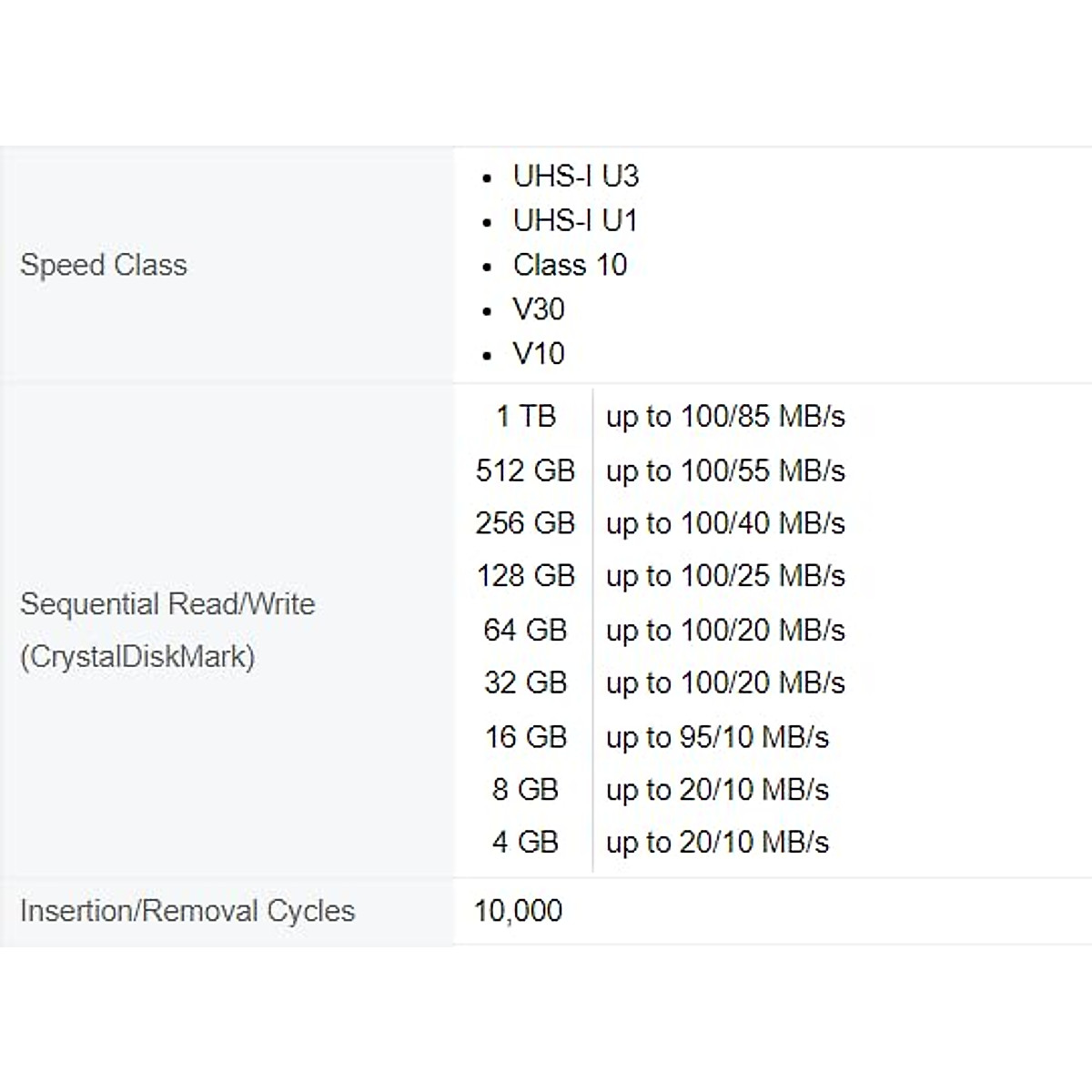Click the up to 100/55 MB/s value
Image resolution: width=1092 pixels, height=1092 pixels.
725,470
